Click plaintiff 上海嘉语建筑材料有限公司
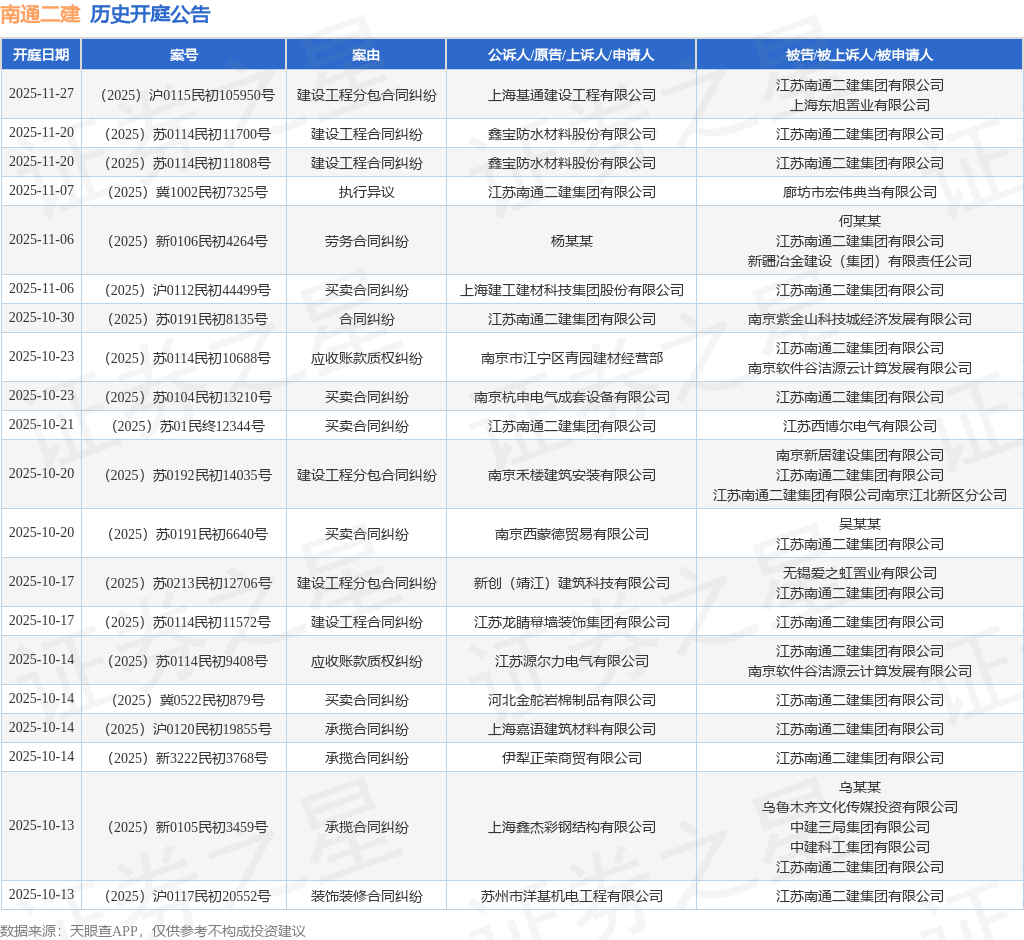This screenshot has height=940, width=1024. pyautogui.click(x=571, y=730)
